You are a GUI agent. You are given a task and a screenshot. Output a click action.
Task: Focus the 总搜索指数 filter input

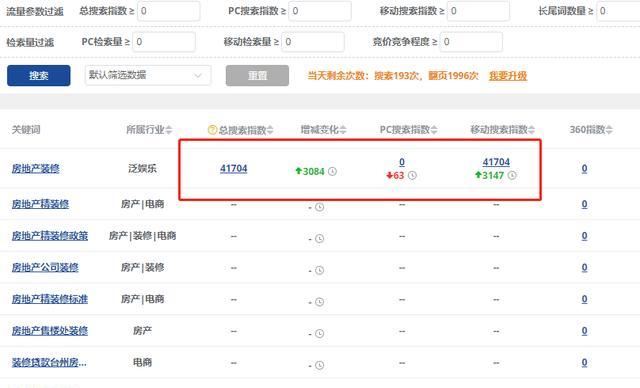pyautogui.click(x=169, y=11)
